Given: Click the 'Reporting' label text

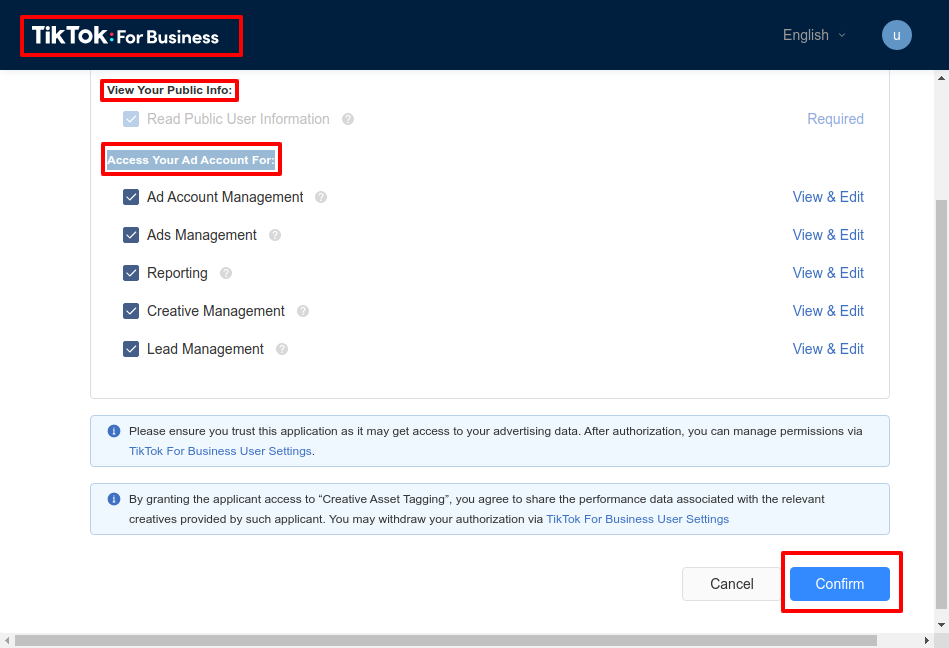Looking at the screenshot, I should pyautogui.click(x=177, y=273).
